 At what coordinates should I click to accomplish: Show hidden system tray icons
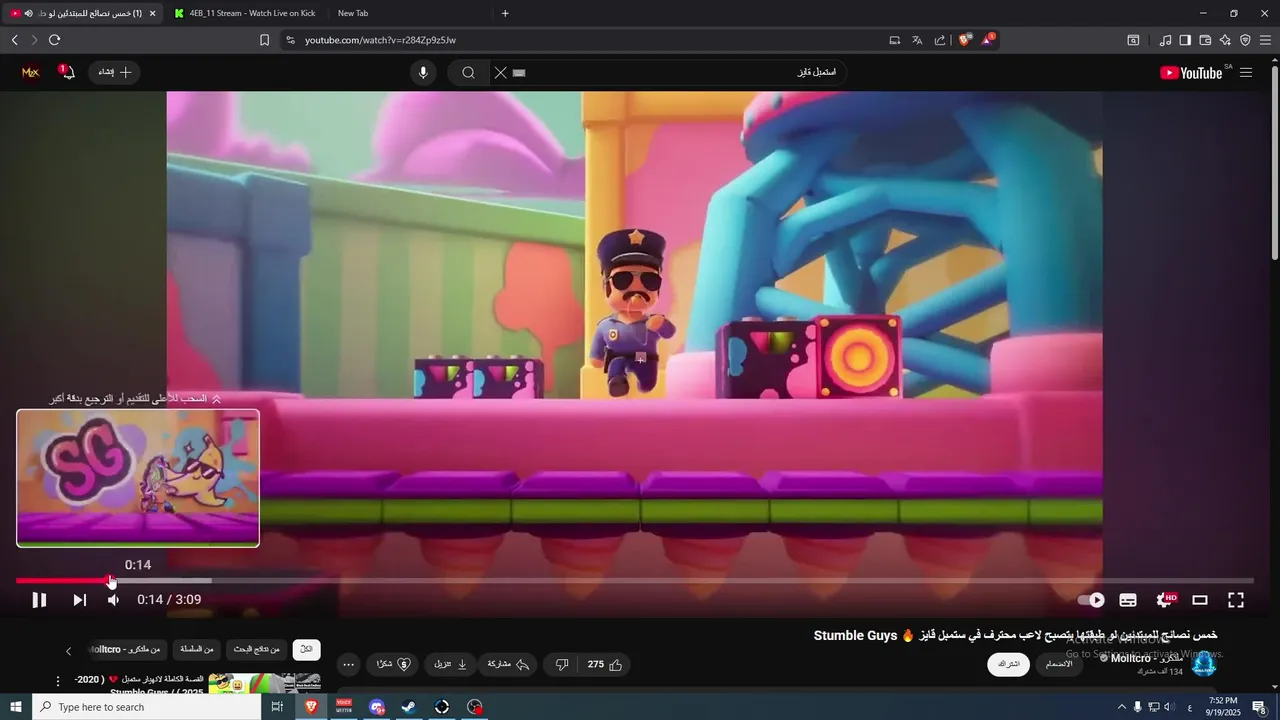coord(1122,707)
